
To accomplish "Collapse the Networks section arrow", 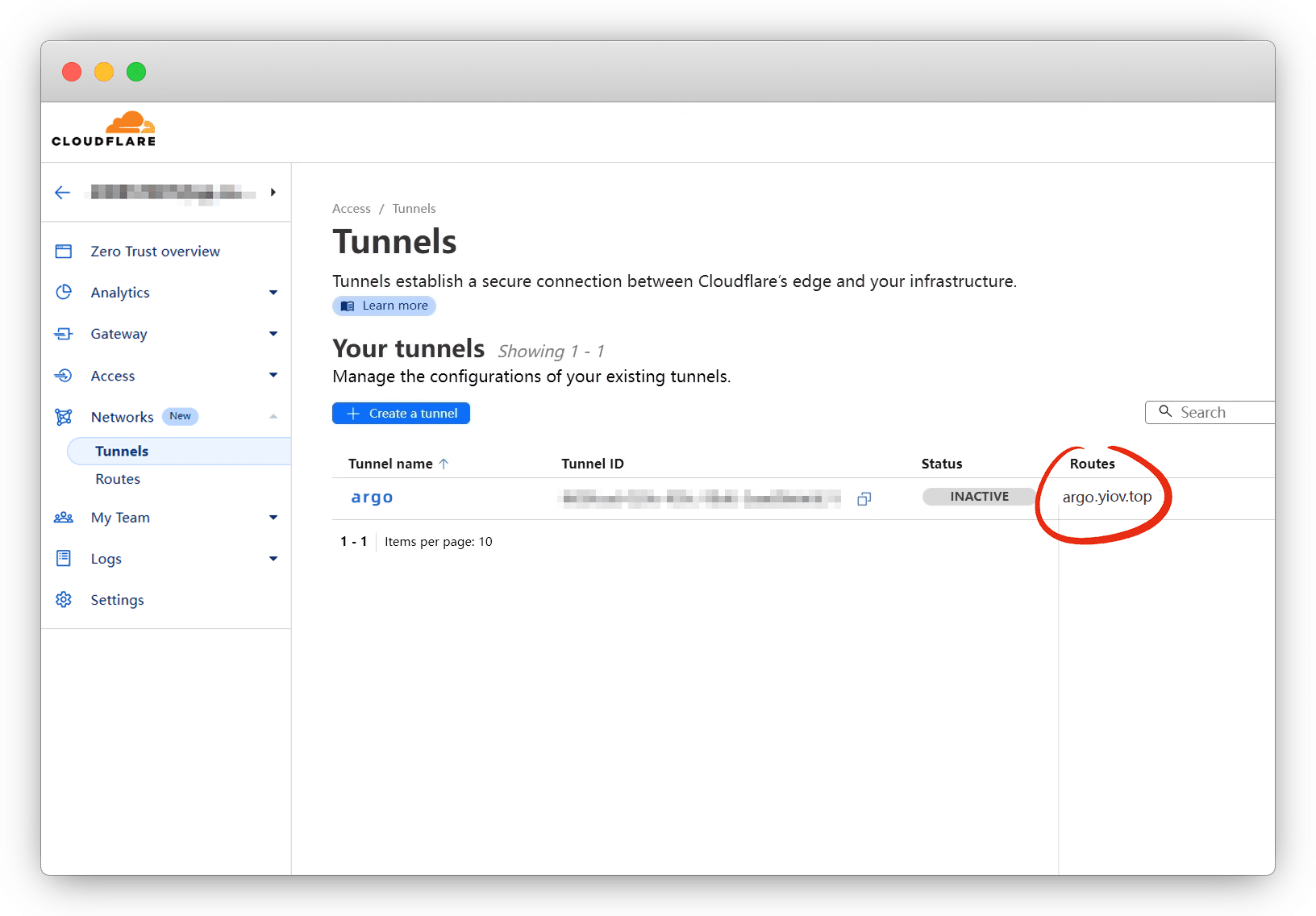I will click(x=273, y=417).
